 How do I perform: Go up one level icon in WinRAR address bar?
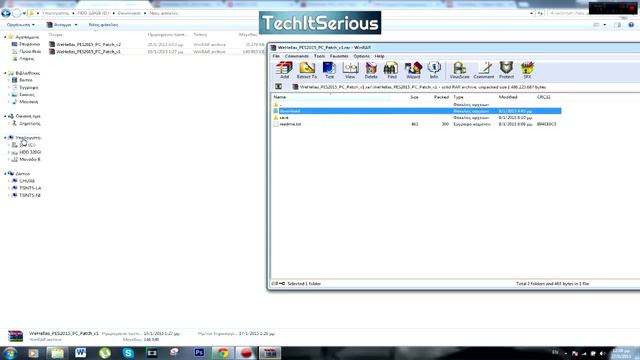pyautogui.click(x=278, y=87)
